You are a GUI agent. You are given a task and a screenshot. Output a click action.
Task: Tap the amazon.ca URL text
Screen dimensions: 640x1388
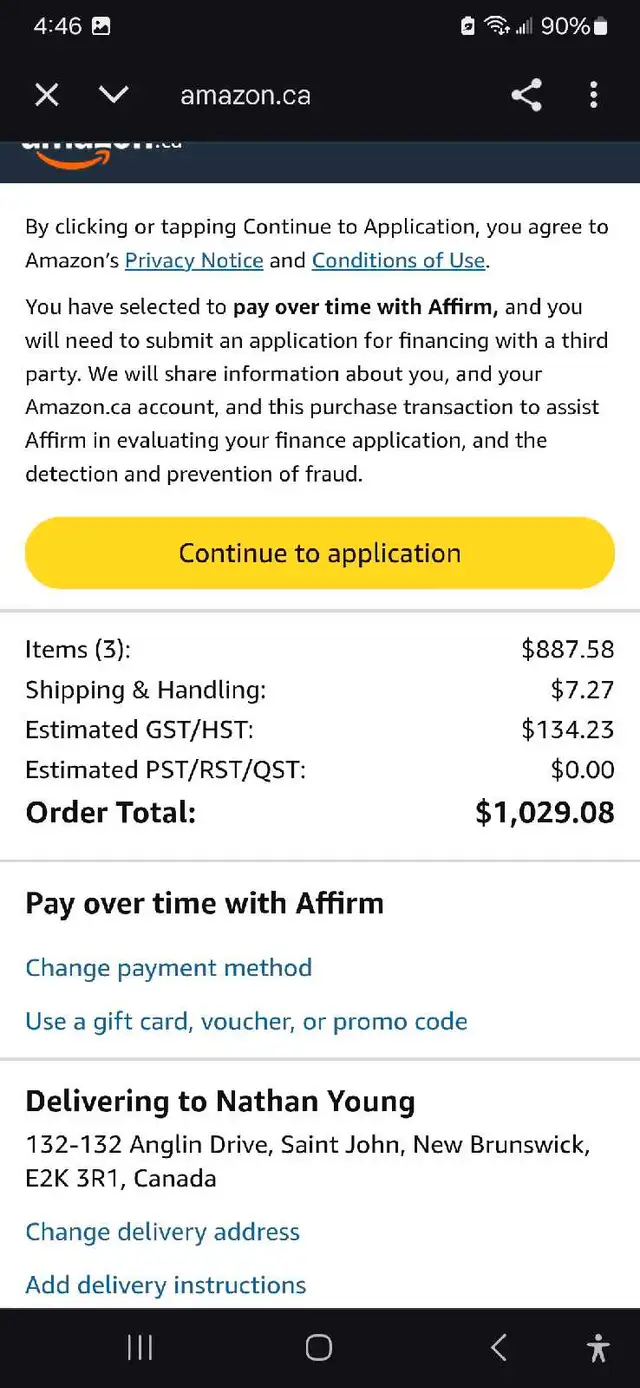point(245,96)
